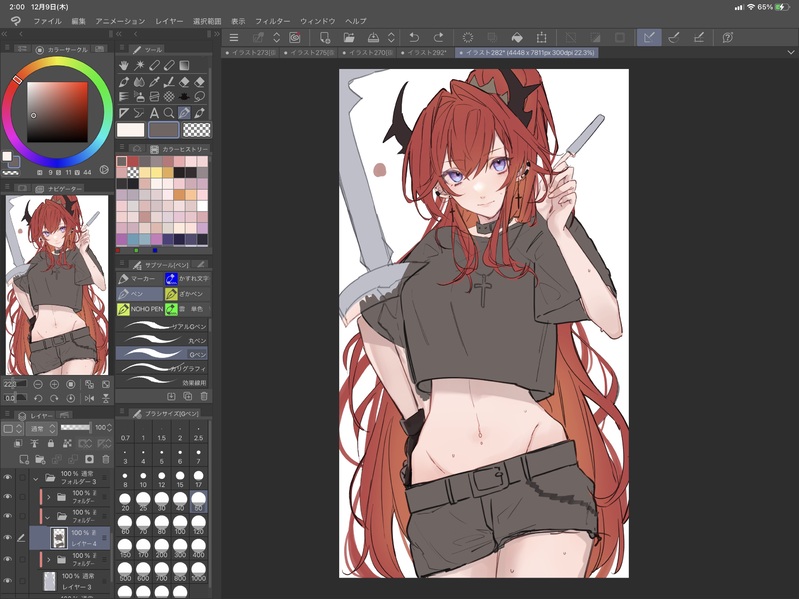Open the 通常 blending mode dropdown
Viewport: 799px width, 599px height.
pyautogui.click(x=43, y=429)
